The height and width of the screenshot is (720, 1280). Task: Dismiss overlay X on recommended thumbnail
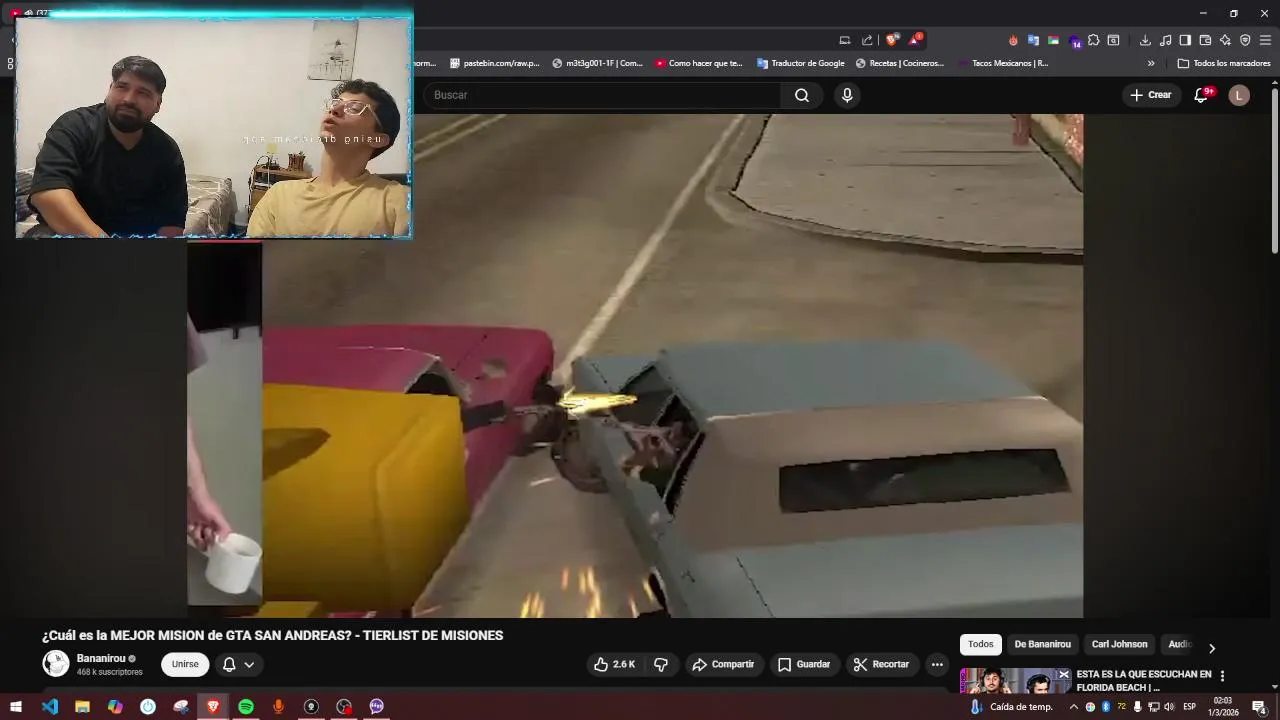pyautogui.click(x=1063, y=675)
